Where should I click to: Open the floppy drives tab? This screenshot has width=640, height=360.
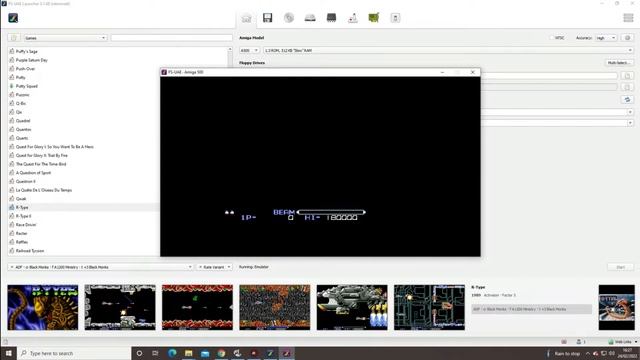[267, 18]
